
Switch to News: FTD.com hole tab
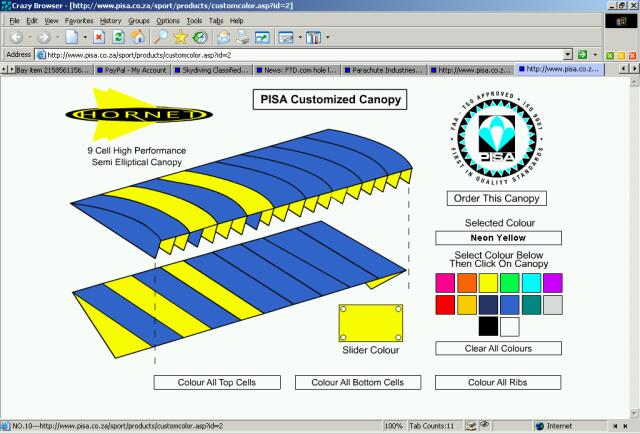pyautogui.click(x=297, y=70)
